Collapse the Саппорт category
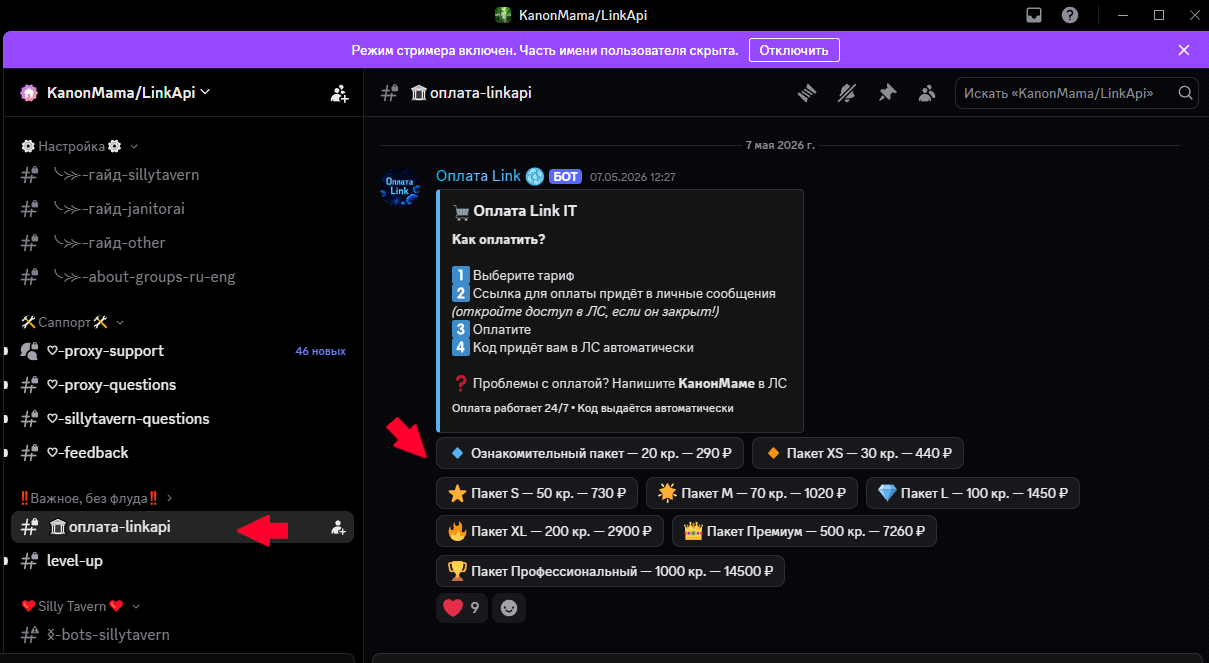The height and width of the screenshot is (663, 1209). click(73, 322)
